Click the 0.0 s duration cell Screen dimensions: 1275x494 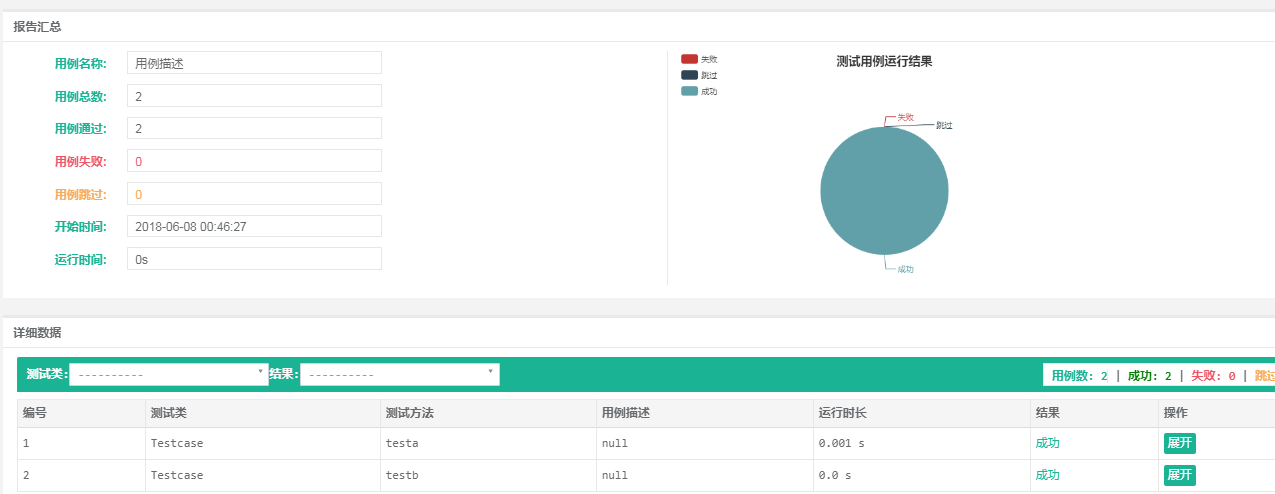click(921, 475)
